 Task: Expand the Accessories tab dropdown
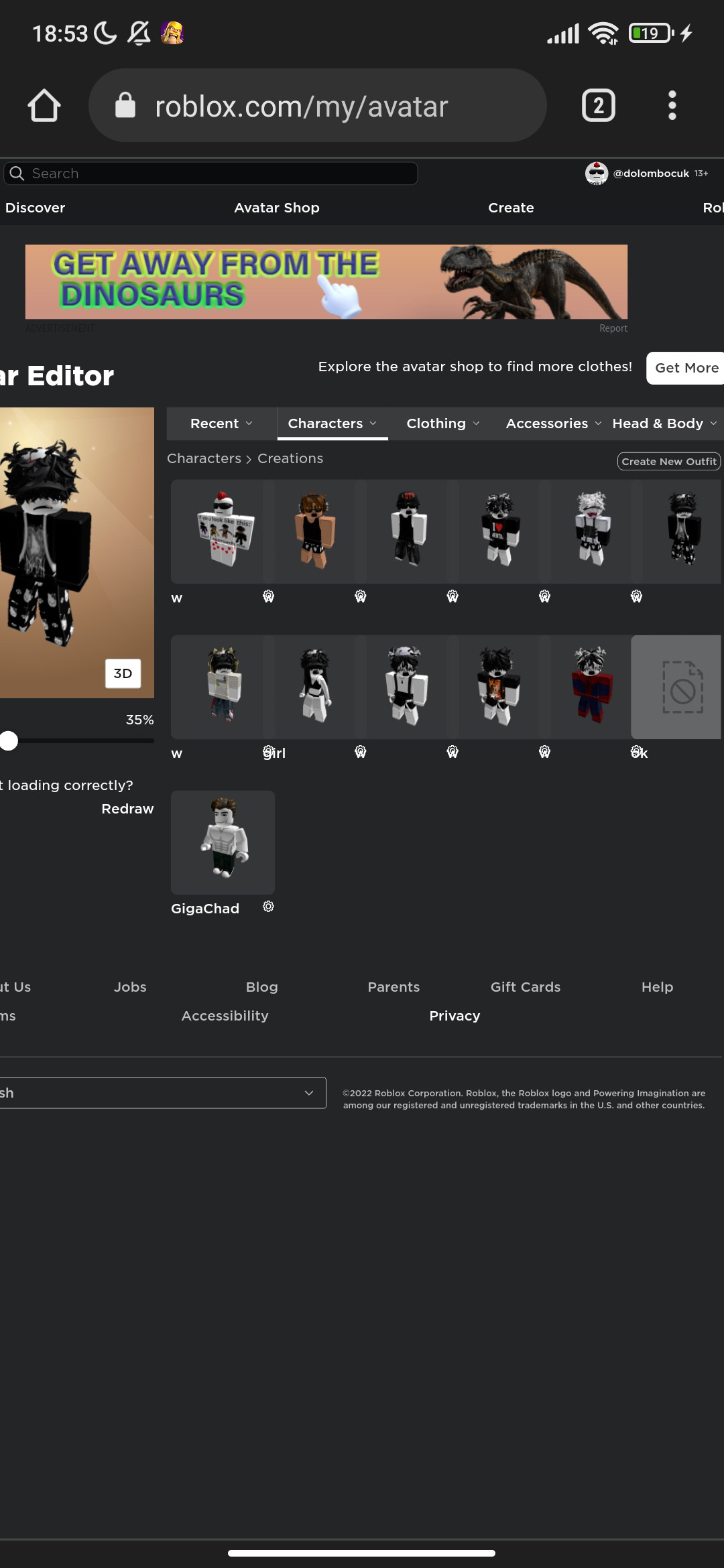click(553, 423)
